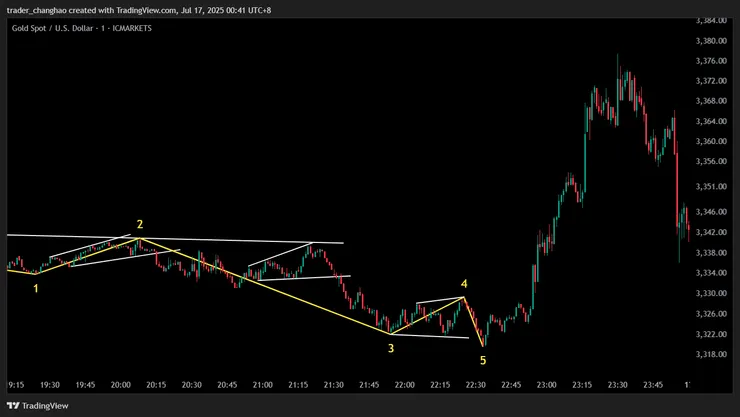Click the 23:15 time axis label
This screenshot has width=740, height=417.
coord(582,385)
